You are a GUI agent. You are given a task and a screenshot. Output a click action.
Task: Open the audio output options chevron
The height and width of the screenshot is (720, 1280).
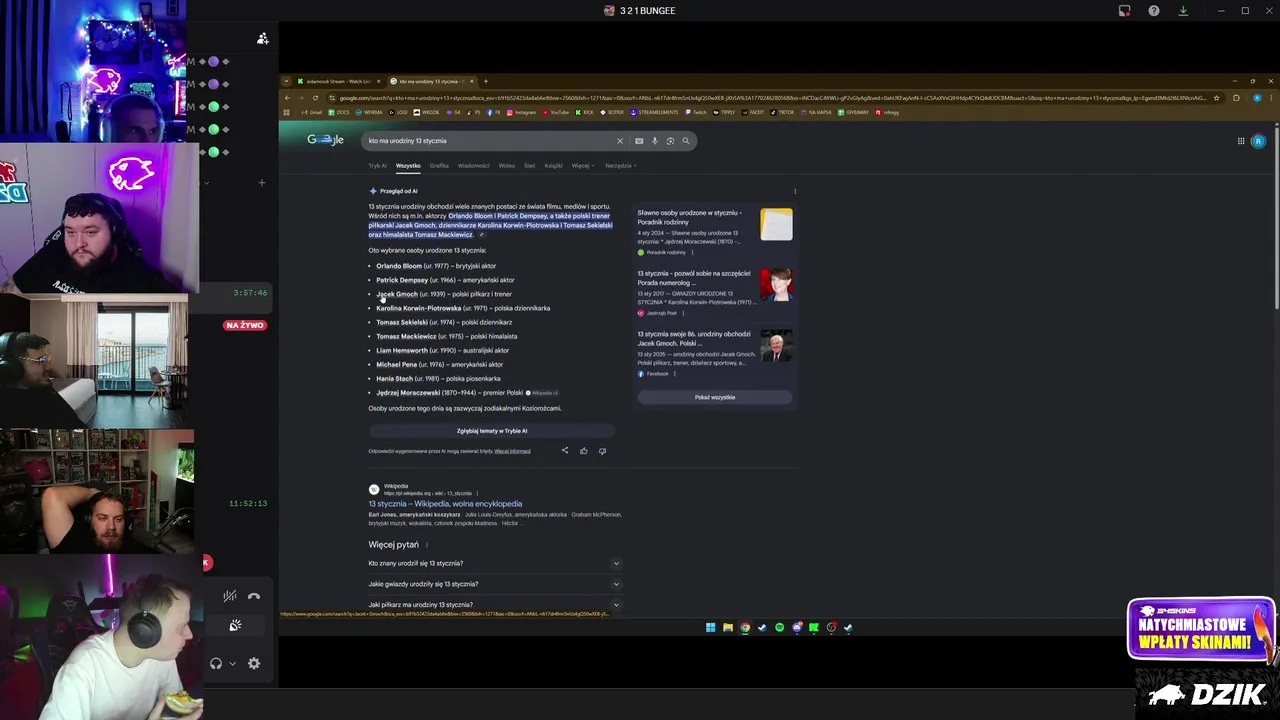click(232, 663)
